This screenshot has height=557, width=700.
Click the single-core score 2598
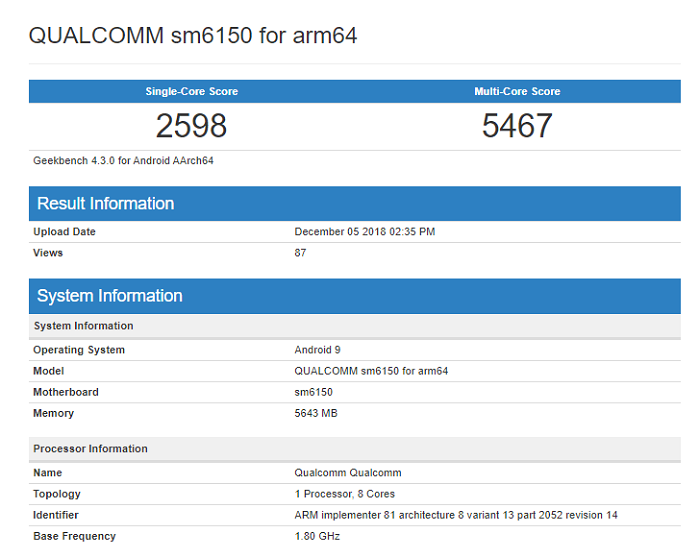coord(192,125)
